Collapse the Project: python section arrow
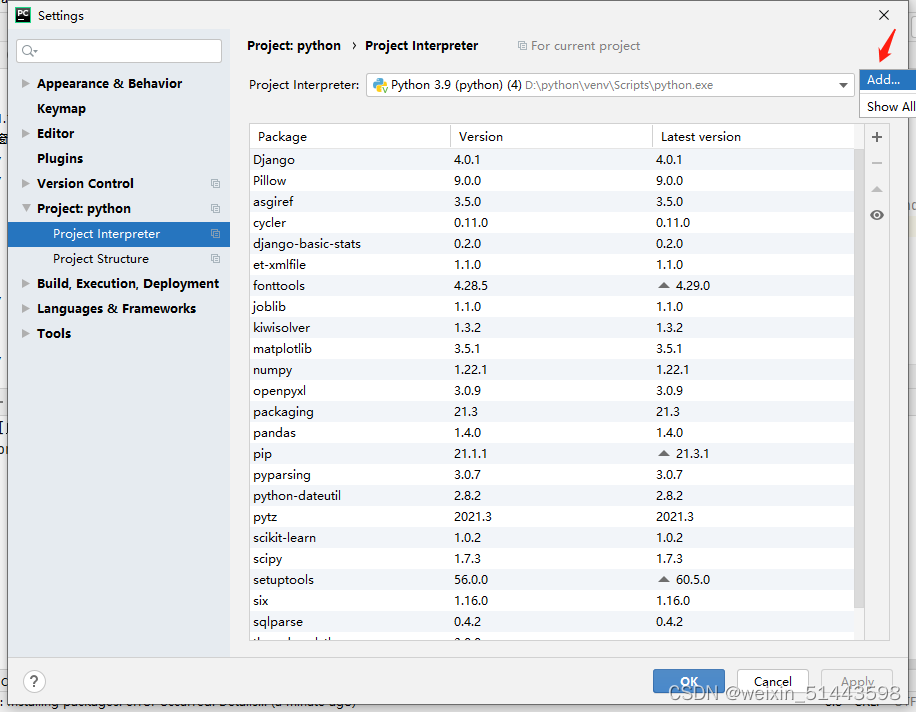The height and width of the screenshot is (712, 916). (x=26, y=209)
